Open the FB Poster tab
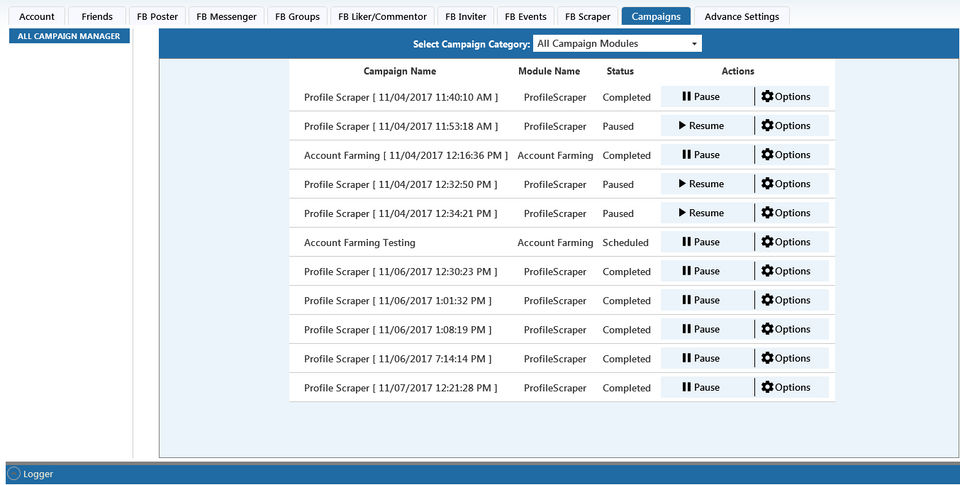960x485 pixels. [157, 17]
